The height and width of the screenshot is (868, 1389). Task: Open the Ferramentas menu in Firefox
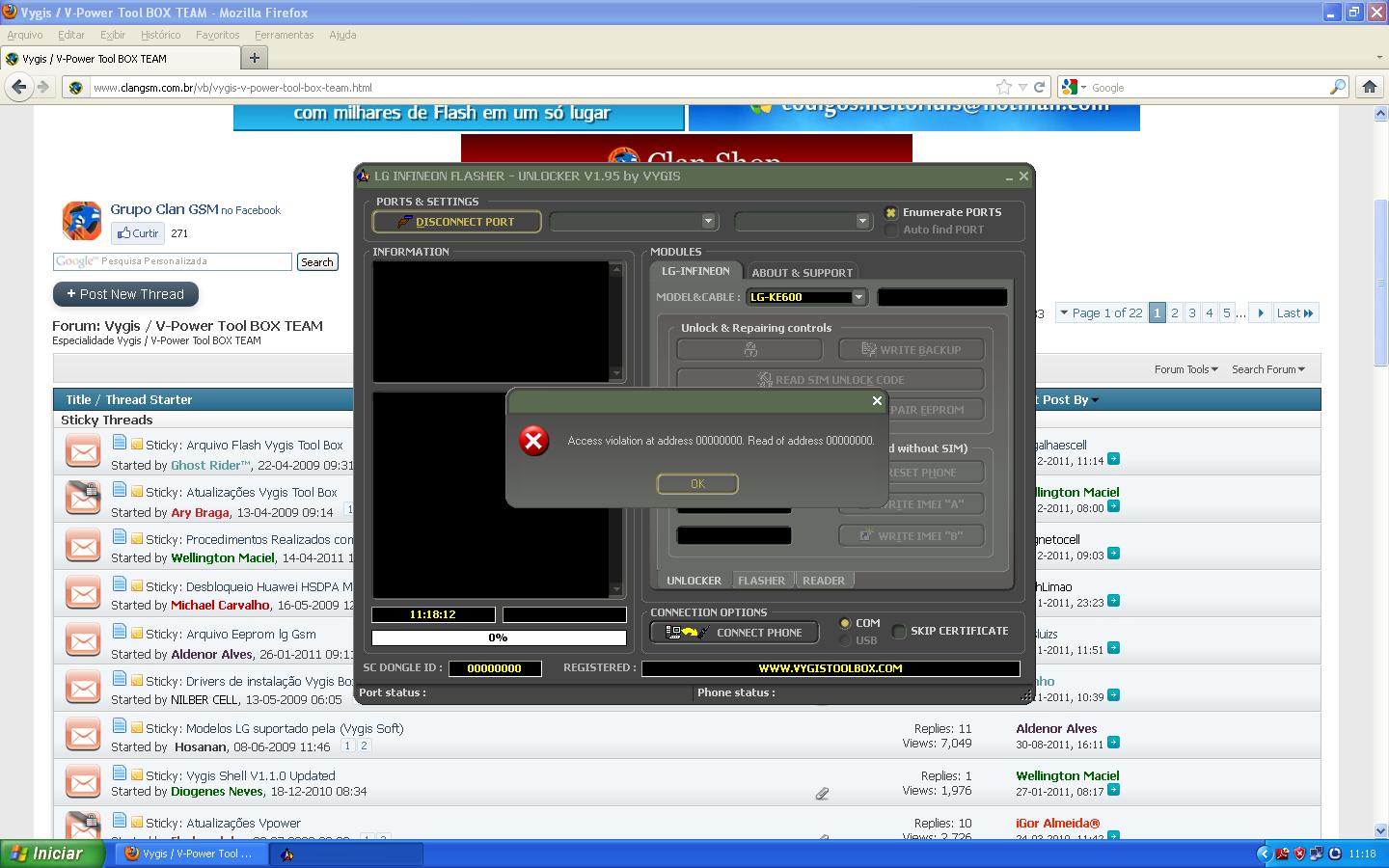pos(285,35)
